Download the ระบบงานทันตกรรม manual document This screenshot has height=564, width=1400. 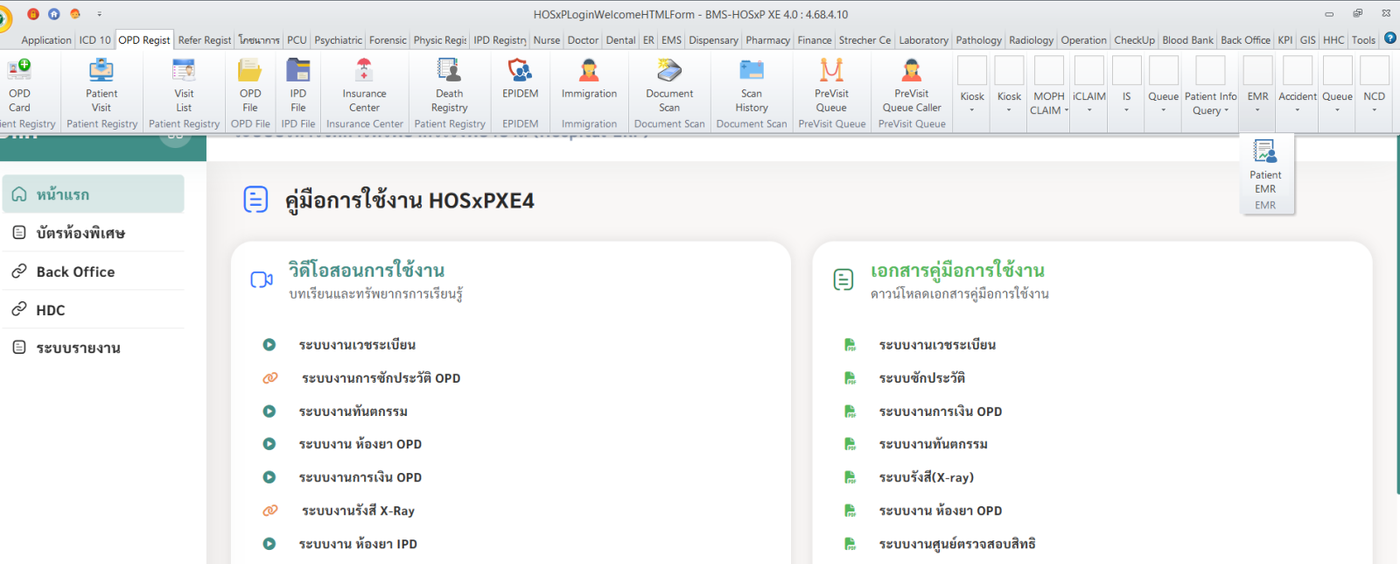[933, 444]
